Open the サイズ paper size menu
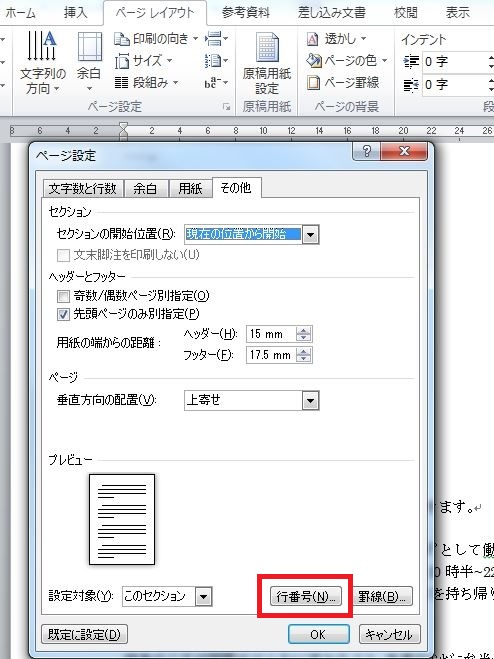The width and height of the screenshot is (494, 659). coord(143,61)
